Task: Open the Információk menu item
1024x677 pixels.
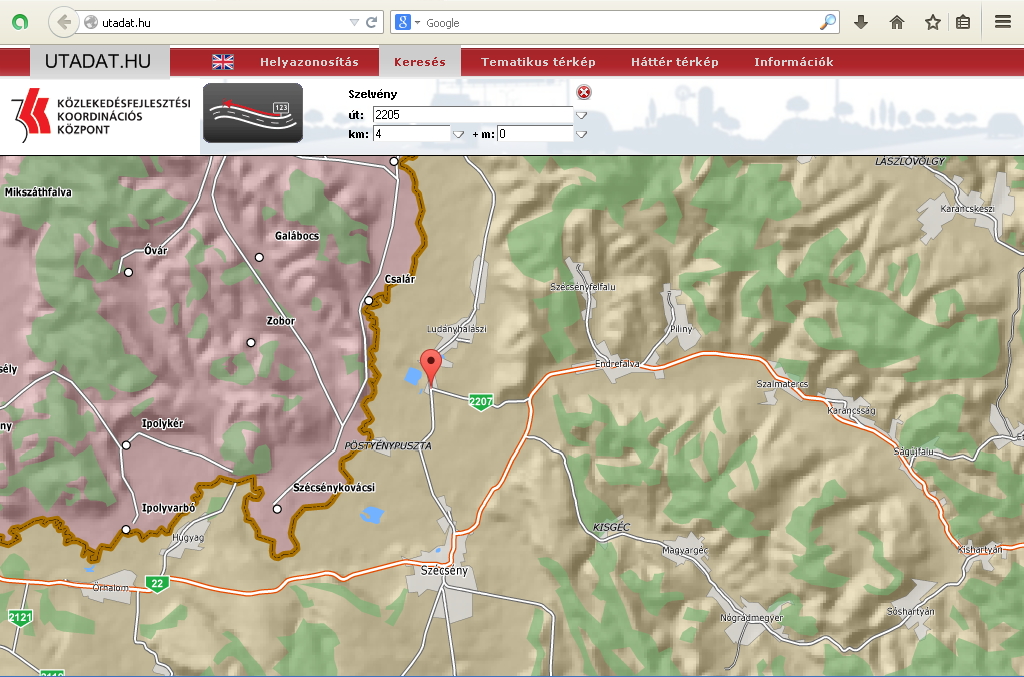Action: [793, 62]
